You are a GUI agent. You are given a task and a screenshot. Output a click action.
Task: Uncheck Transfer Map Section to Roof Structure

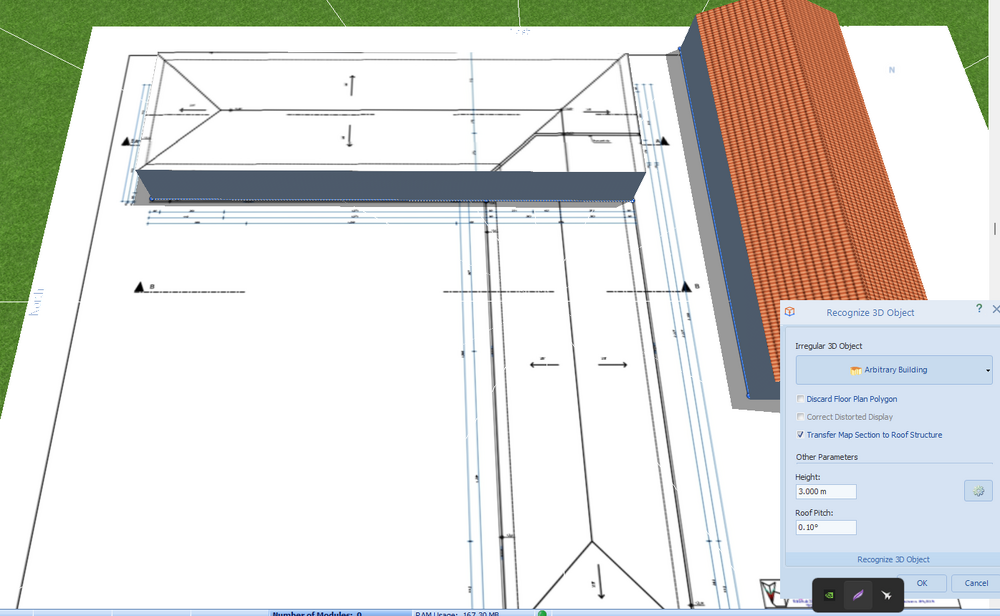pos(800,435)
